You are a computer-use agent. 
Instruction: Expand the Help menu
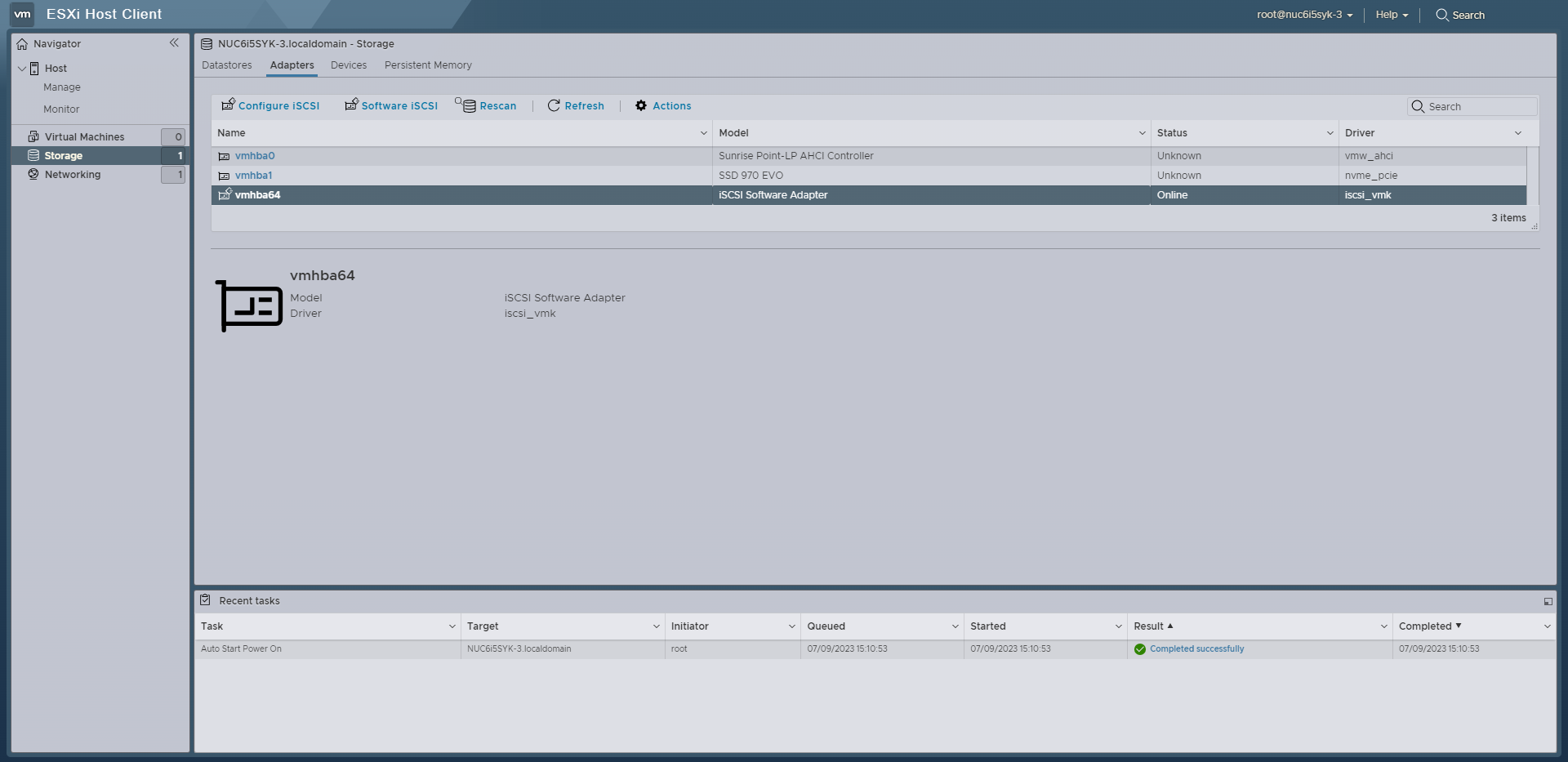coord(1391,15)
